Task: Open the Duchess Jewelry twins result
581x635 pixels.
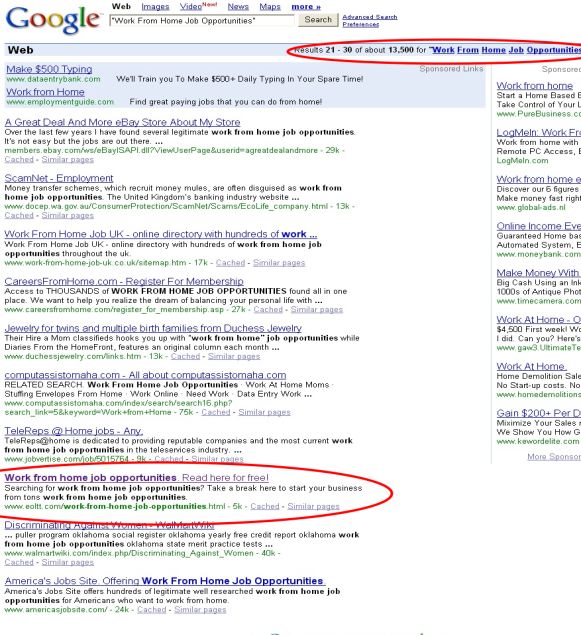Action: (153, 328)
